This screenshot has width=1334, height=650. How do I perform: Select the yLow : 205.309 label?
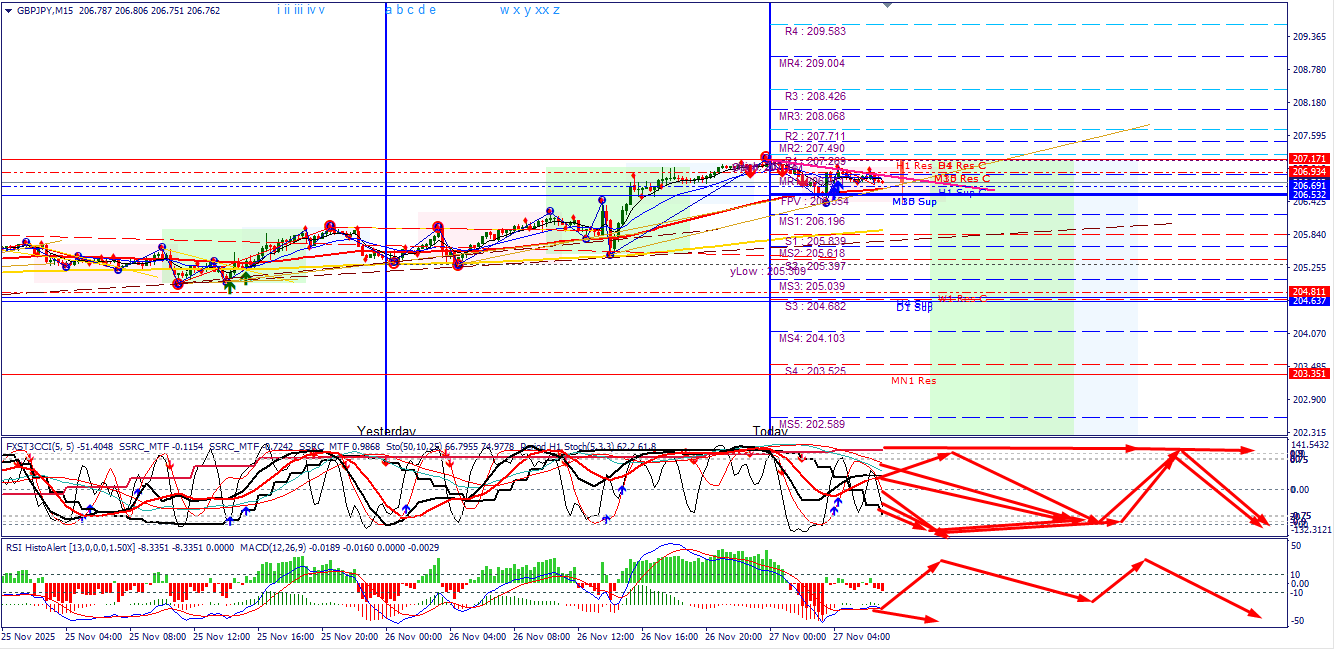pos(768,271)
